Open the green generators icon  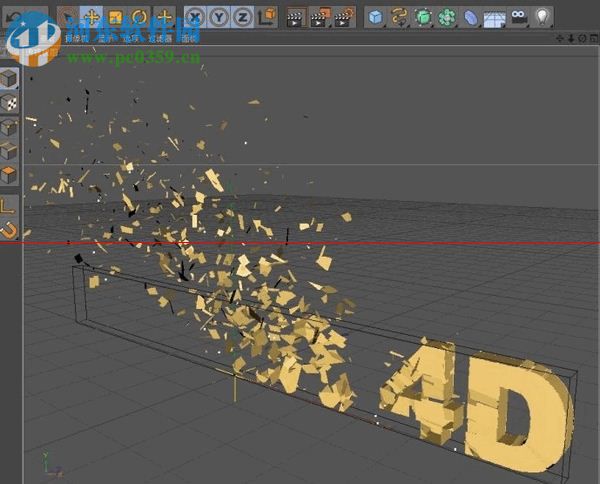tap(423, 18)
